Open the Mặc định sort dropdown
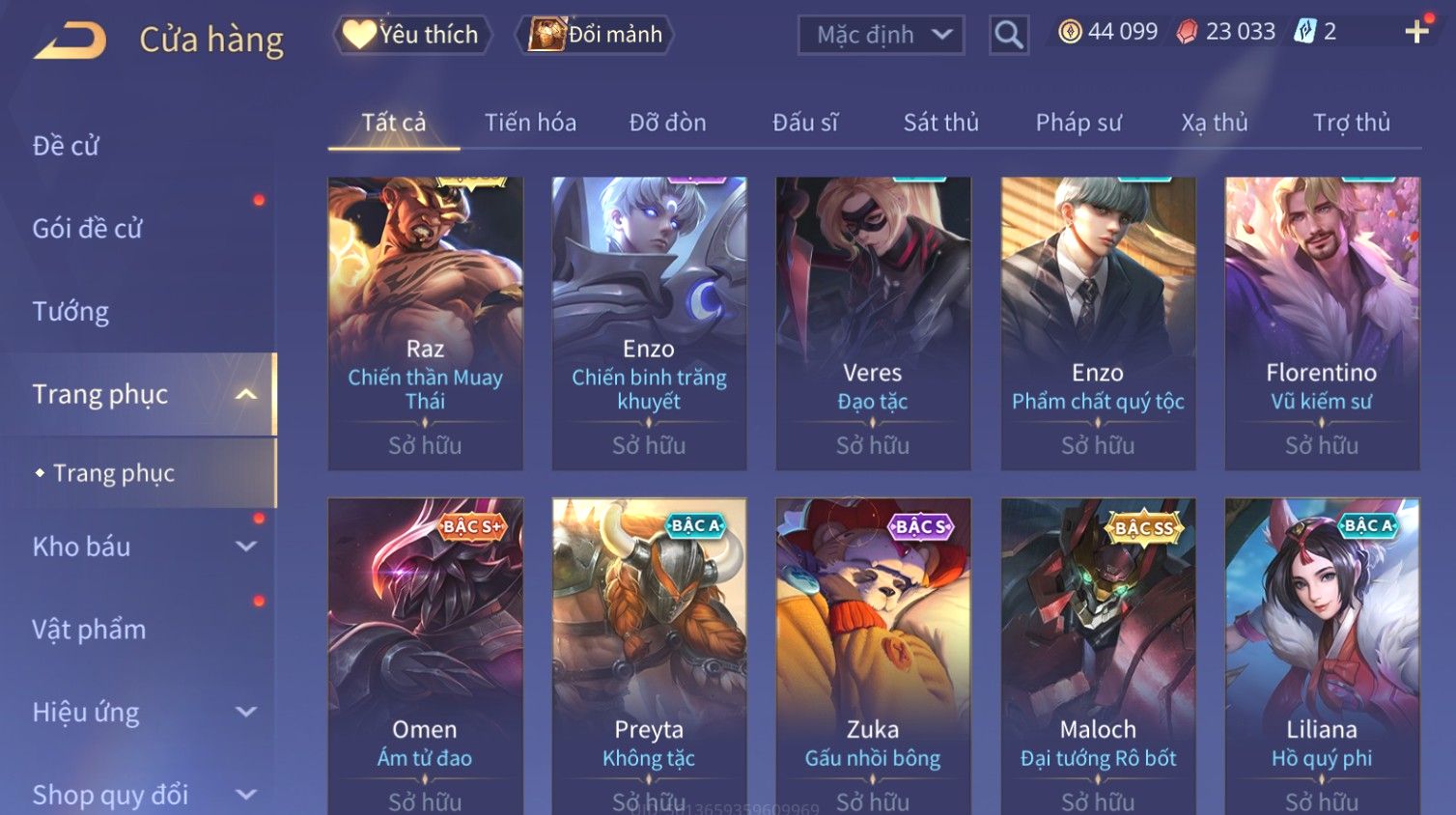Screen dimensions: 1456x815 [x=881, y=35]
